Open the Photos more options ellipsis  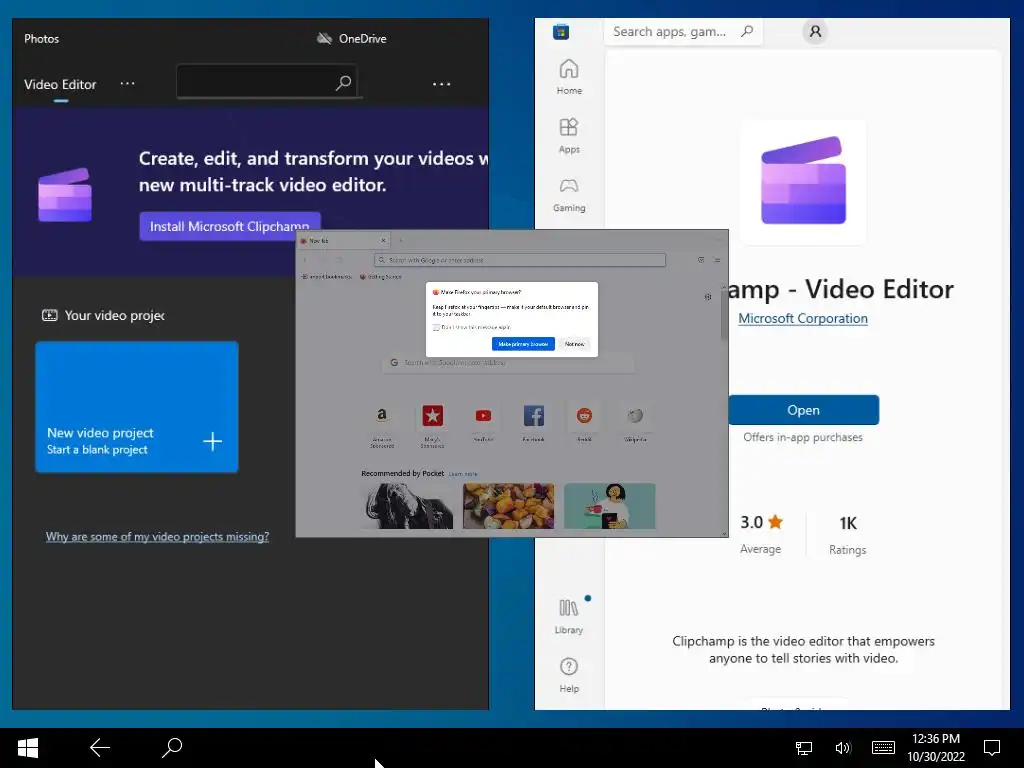tap(441, 84)
